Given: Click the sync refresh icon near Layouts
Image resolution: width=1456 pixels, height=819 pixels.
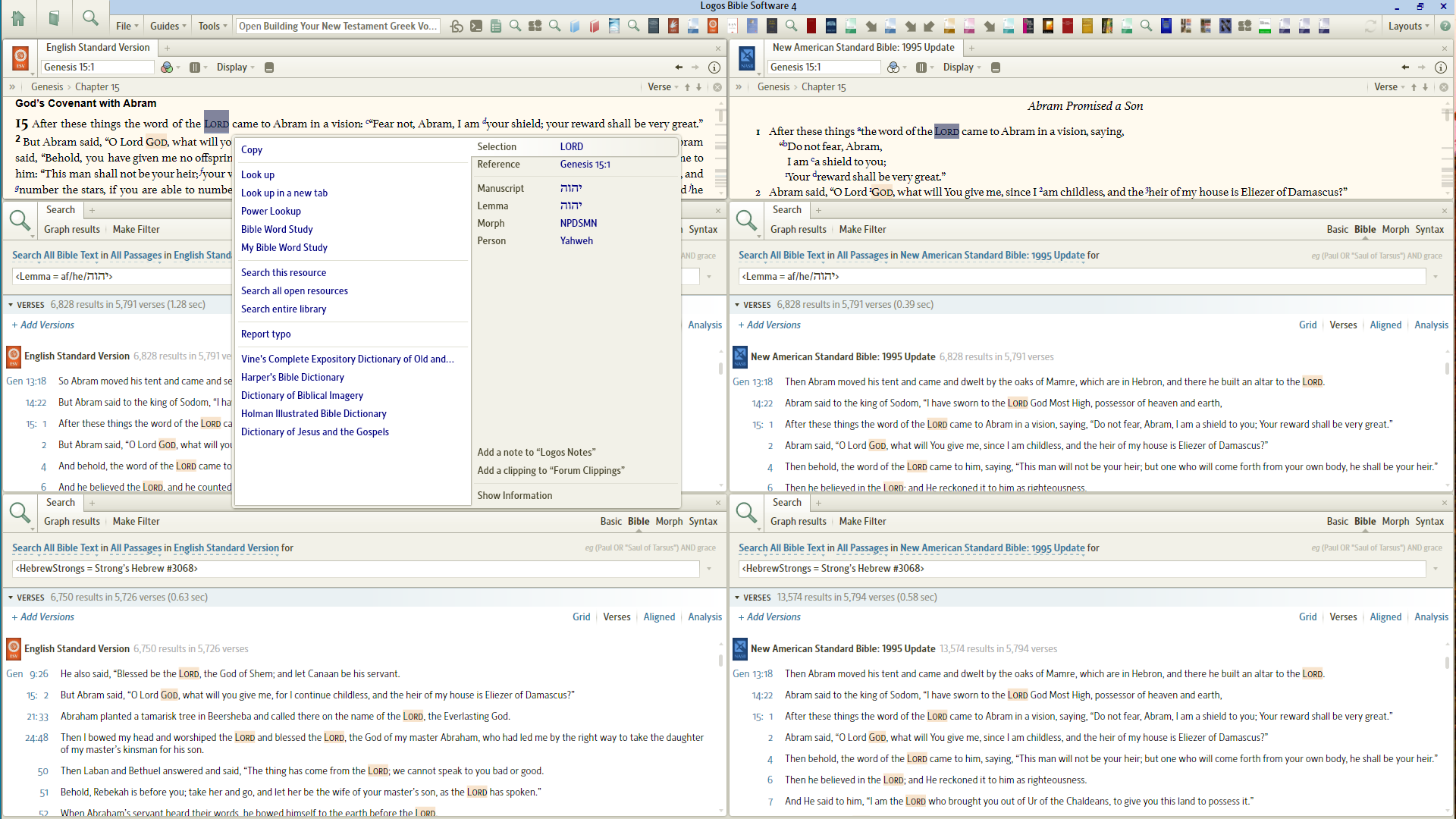Looking at the screenshot, I should coord(1370,26).
